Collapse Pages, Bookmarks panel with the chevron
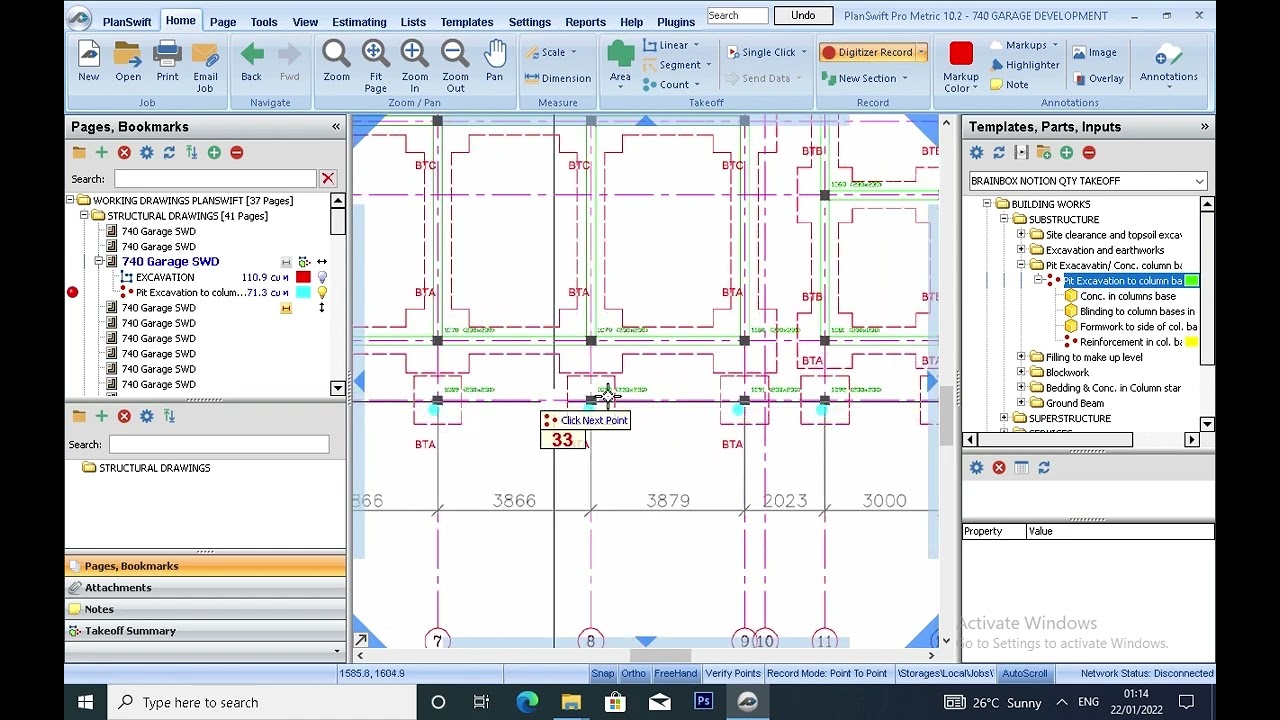Screen dimensions: 1280x720 (336, 127)
